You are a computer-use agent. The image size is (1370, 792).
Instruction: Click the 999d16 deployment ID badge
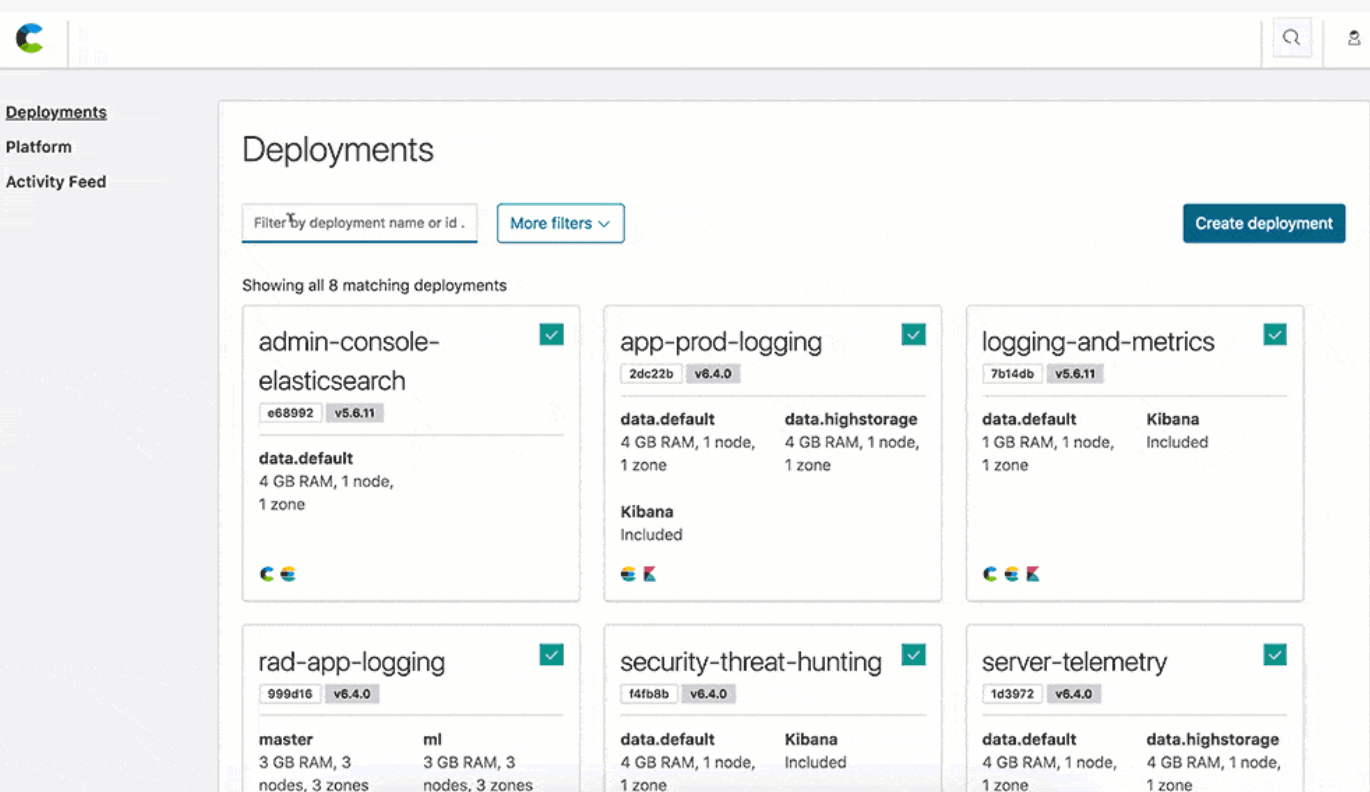(290, 694)
